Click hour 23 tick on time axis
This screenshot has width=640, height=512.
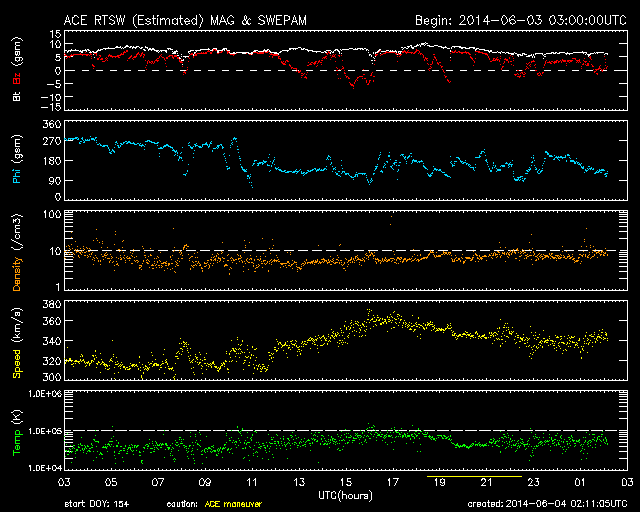coord(533,482)
